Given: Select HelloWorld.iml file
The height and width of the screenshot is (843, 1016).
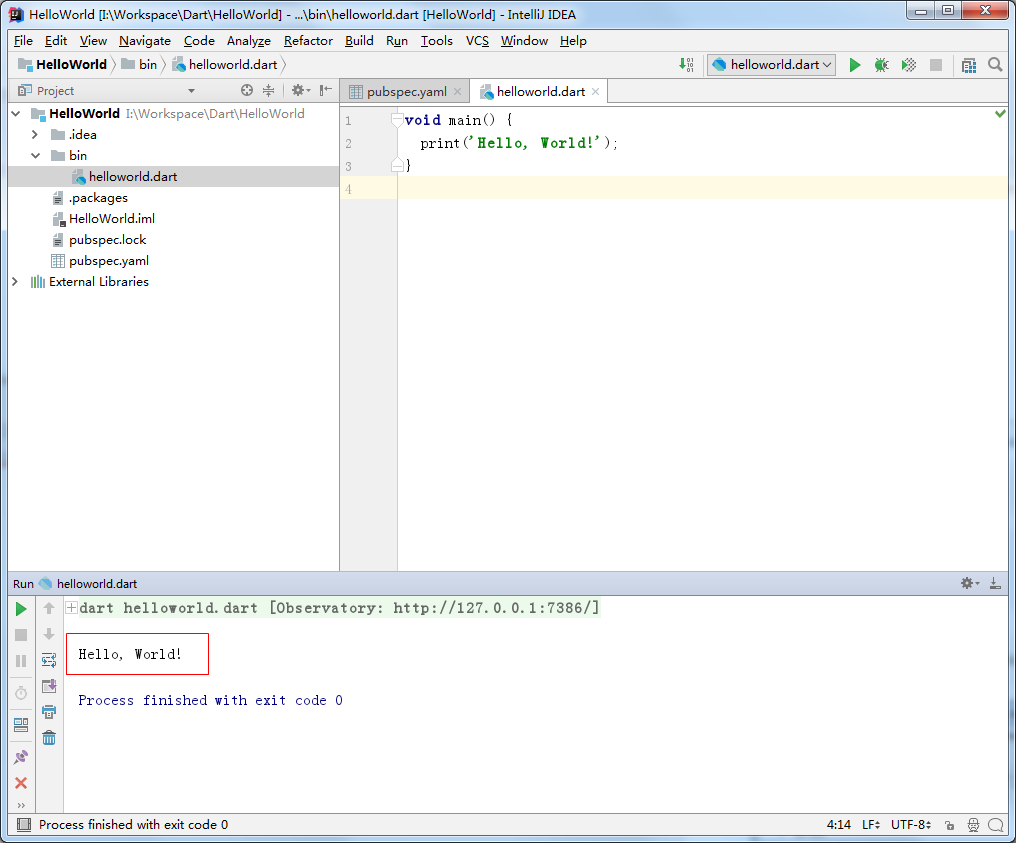Looking at the screenshot, I should 111,219.
